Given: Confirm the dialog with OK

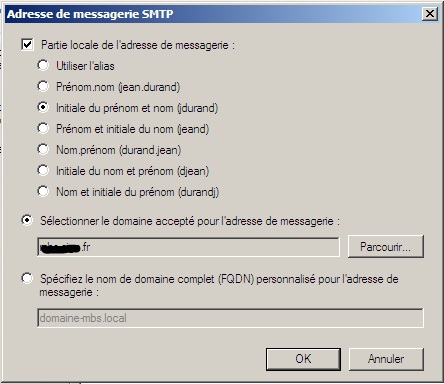Looking at the screenshot, I should (x=303, y=359).
